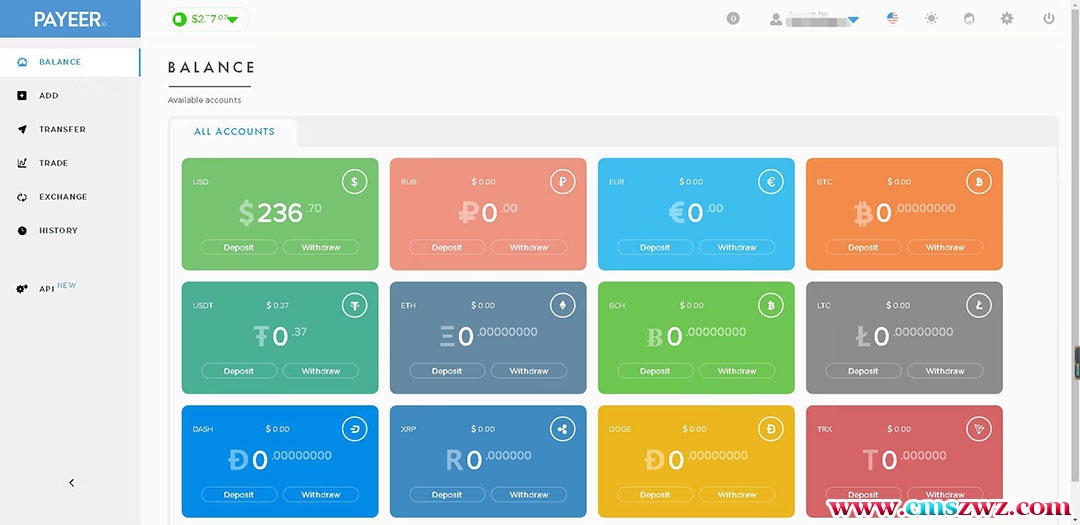Open the language selector US flag
This screenshot has height=525, width=1080.
(893, 18)
